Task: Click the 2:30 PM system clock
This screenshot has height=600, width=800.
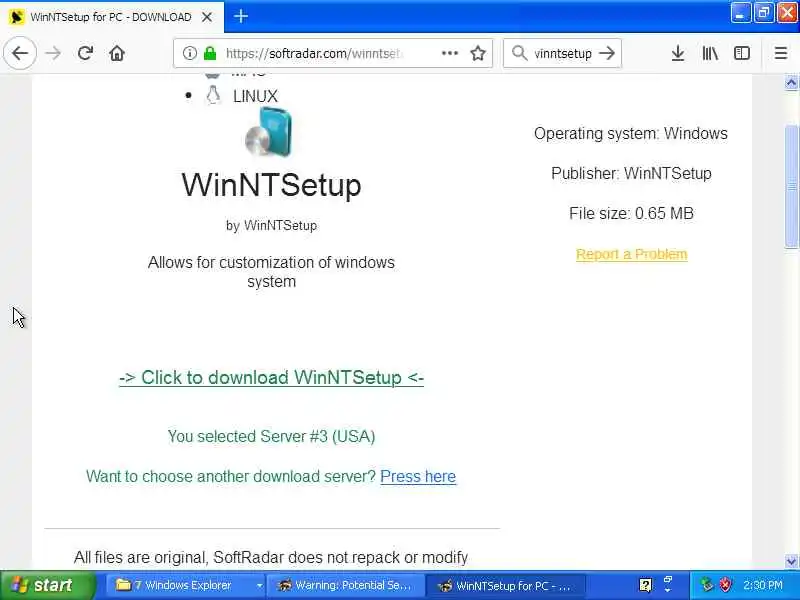Action: point(763,585)
